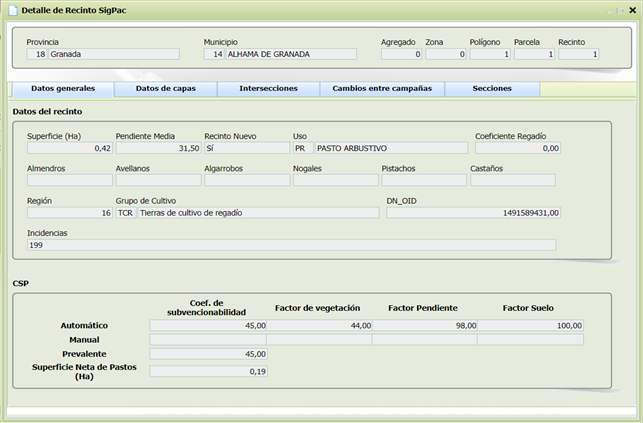Maximize the Detalle de Recinto window

(621, 9)
